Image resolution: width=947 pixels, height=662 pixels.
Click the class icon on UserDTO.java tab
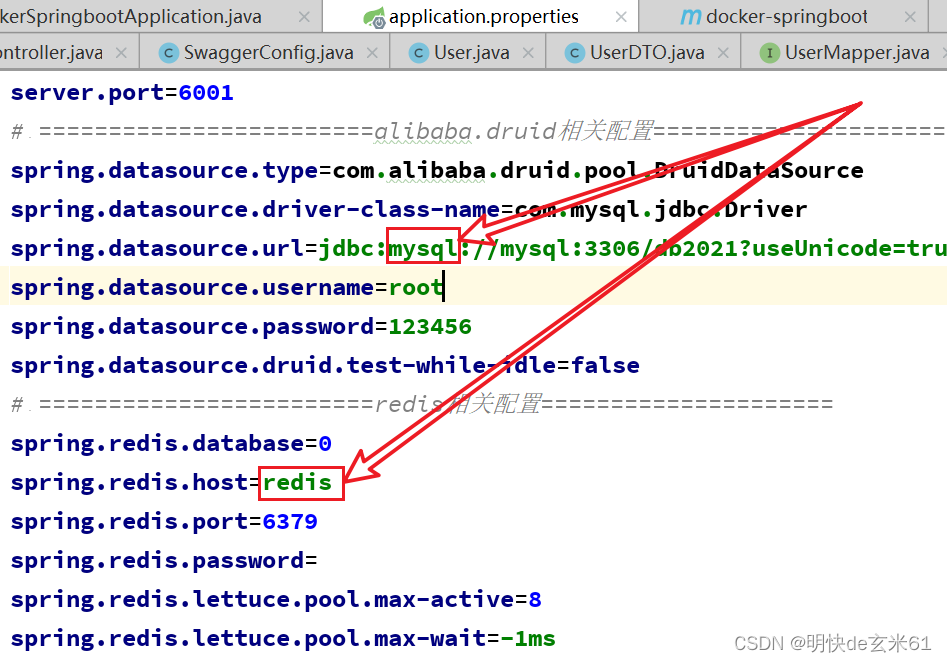click(574, 53)
